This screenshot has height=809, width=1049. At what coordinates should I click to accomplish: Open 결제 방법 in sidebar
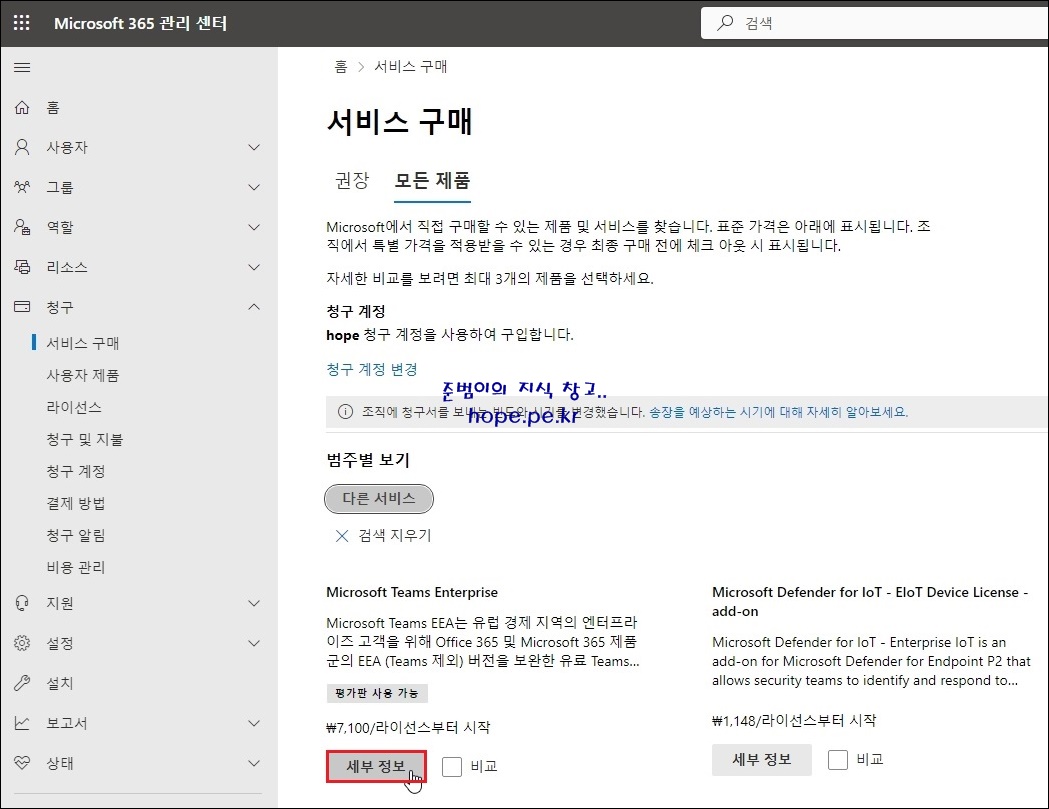[76, 504]
